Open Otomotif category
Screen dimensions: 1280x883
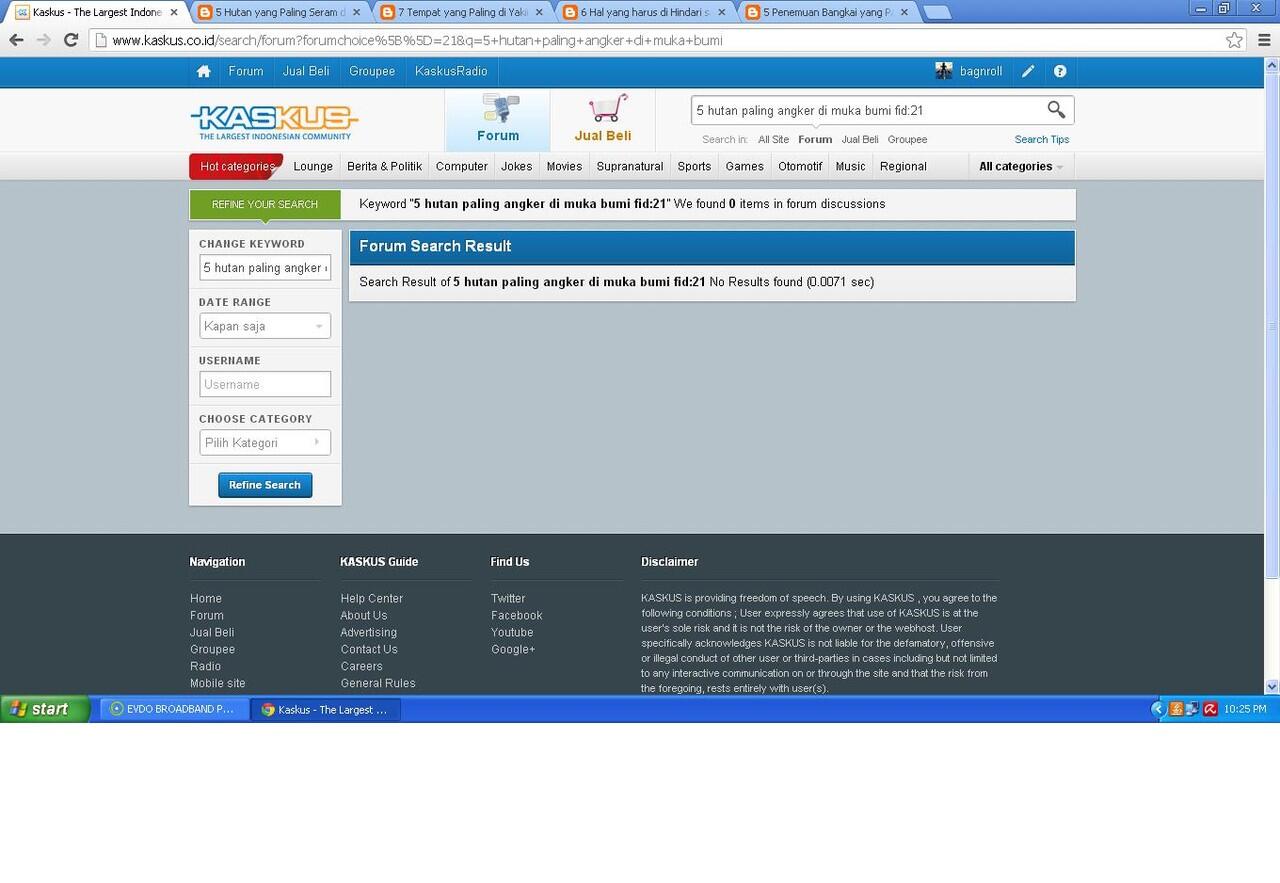tap(800, 167)
